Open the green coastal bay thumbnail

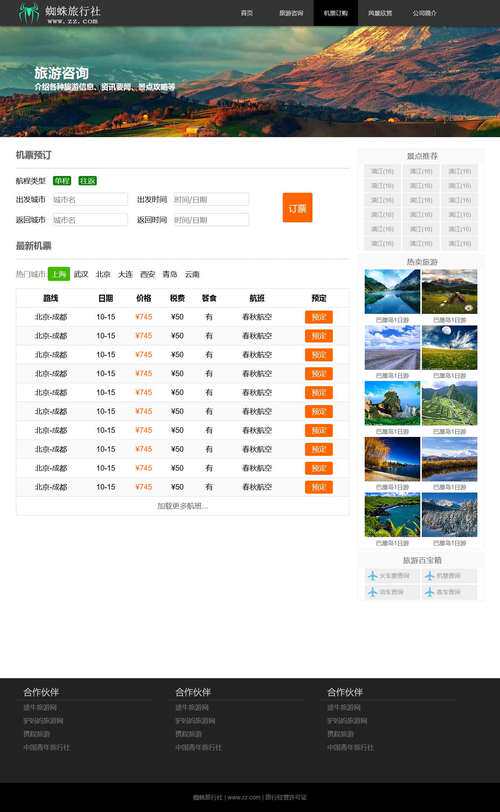[x=392, y=515]
